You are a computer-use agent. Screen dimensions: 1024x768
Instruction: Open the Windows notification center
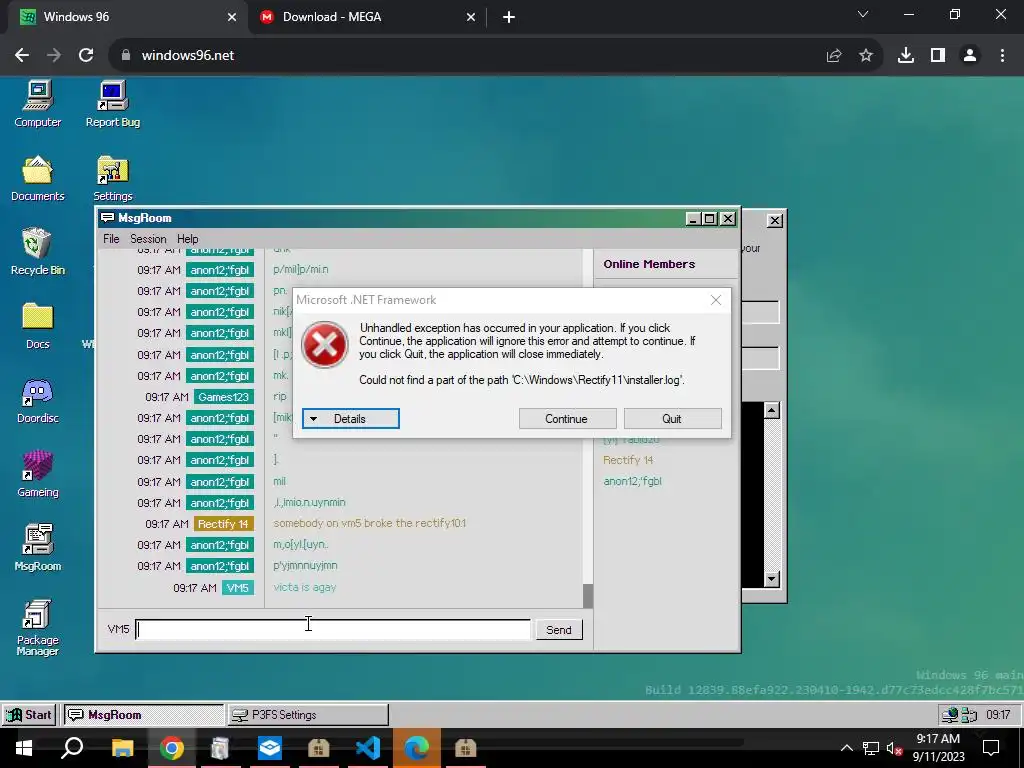(991, 748)
